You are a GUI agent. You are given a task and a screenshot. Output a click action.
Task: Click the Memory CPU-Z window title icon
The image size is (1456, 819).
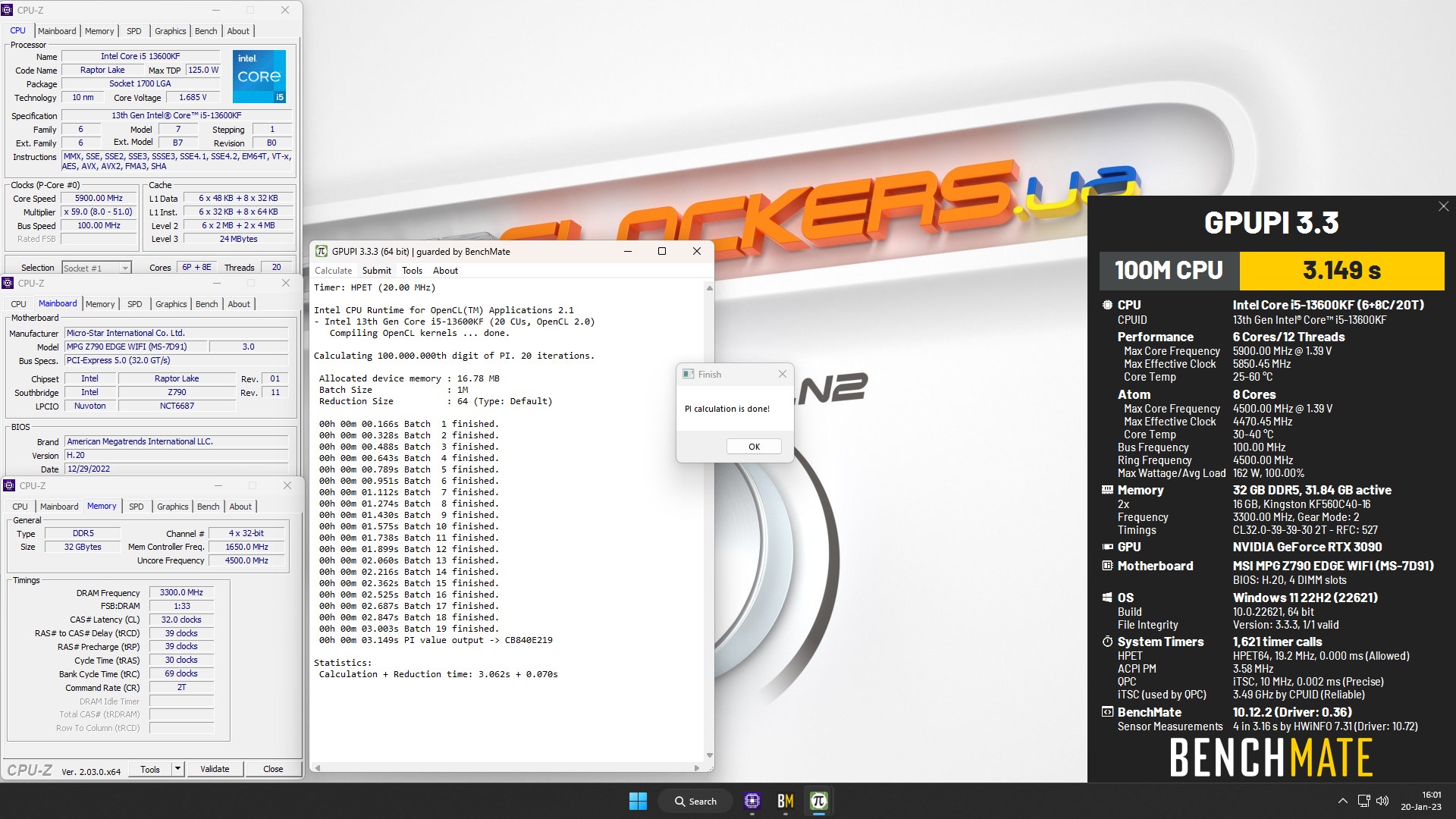point(9,485)
